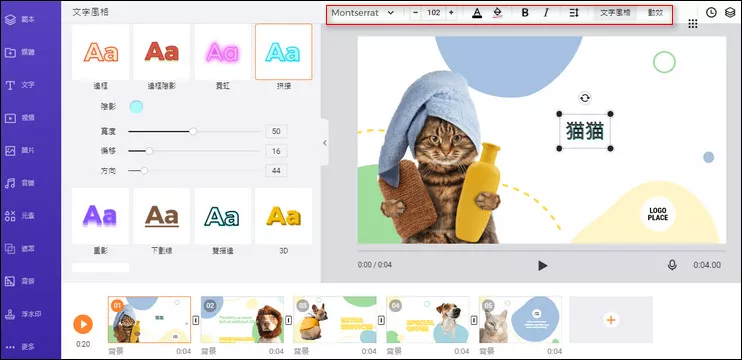Image resolution: width=742 pixels, height=360 pixels.
Task: Select the 邊框陰影 outline shadow text style
Action: coord(161,52)
